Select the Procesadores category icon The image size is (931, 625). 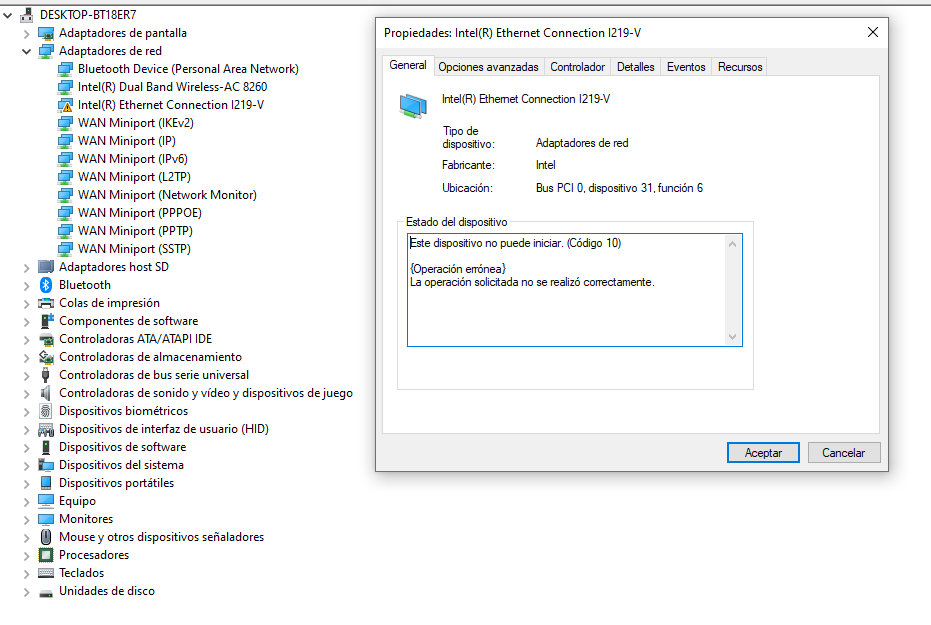tap(44, 555)
